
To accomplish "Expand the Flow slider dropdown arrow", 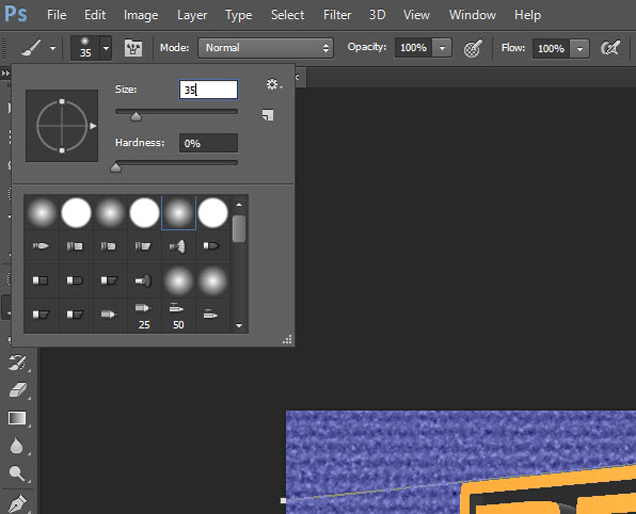I will coord(579,48).
